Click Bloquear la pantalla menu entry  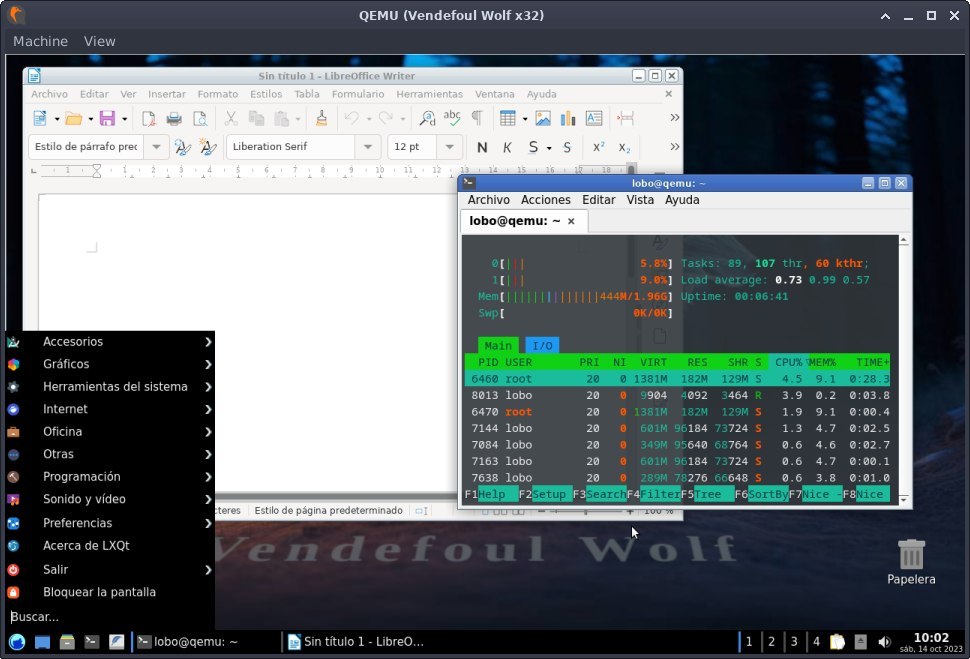click(110, 592)
